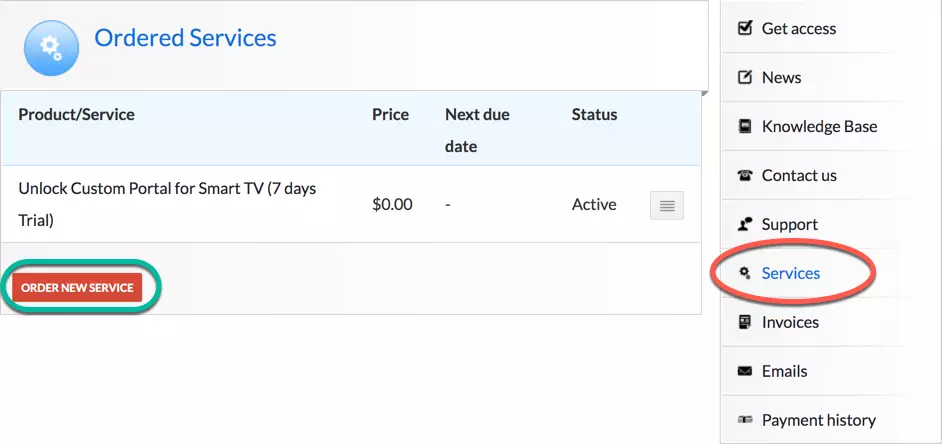Go to the Invoices menu item
The width and height of the screenshot is (942, 444).
click(x=790, y=322)
